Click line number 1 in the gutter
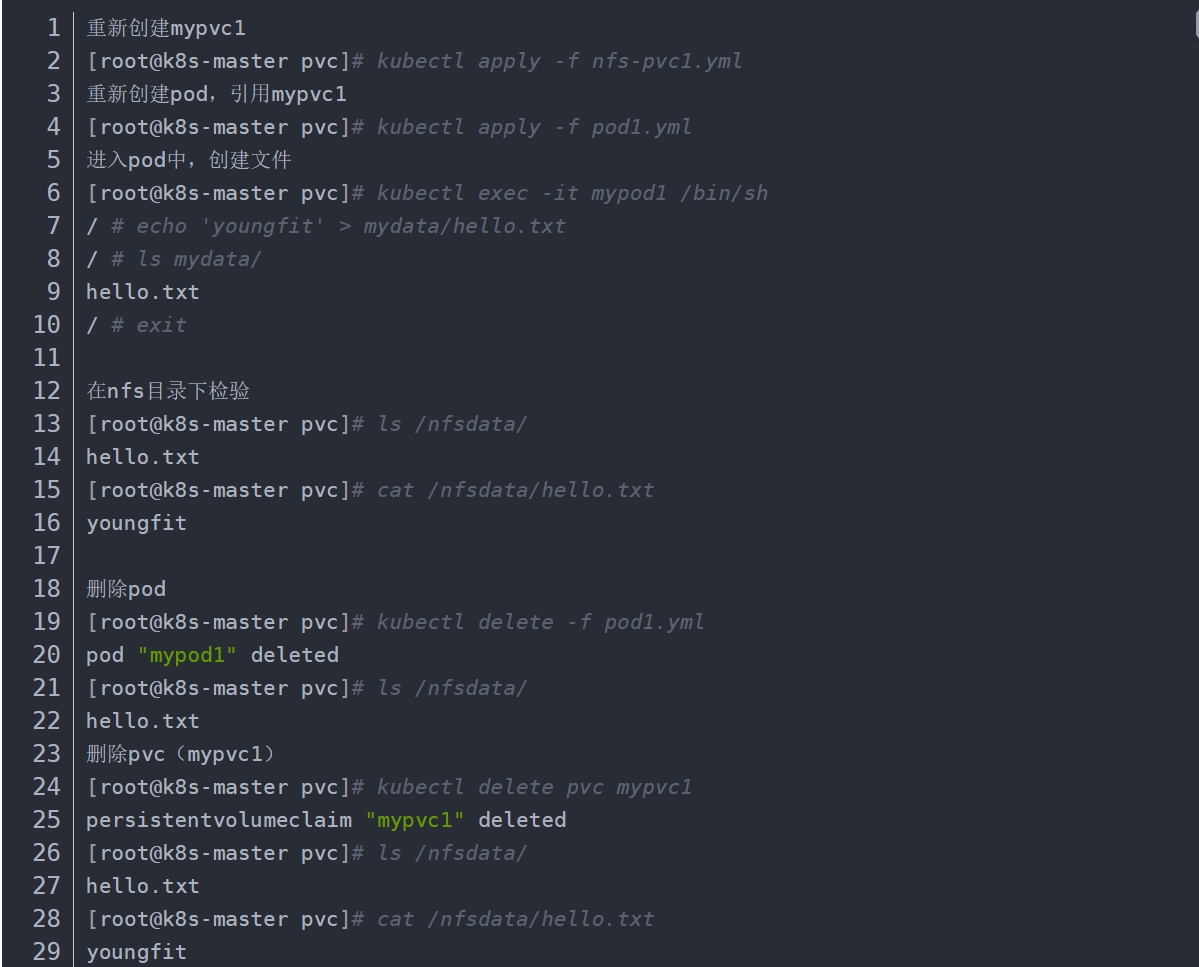Screen dimensions: 1199x967 point(53,28)
